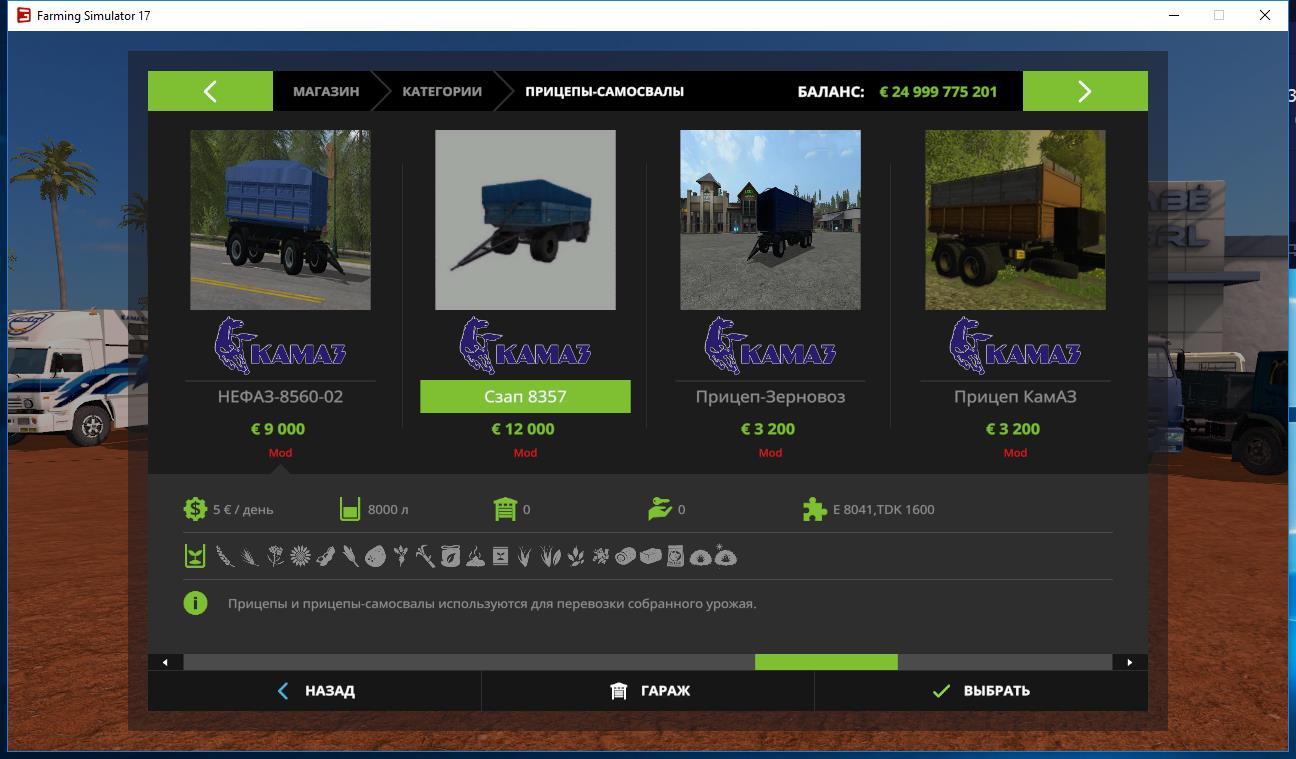Screen dimensions: 1296x759
Task: Select the Прицеп КамАЗ trailer thumbnail
Action: point(1015,220)
